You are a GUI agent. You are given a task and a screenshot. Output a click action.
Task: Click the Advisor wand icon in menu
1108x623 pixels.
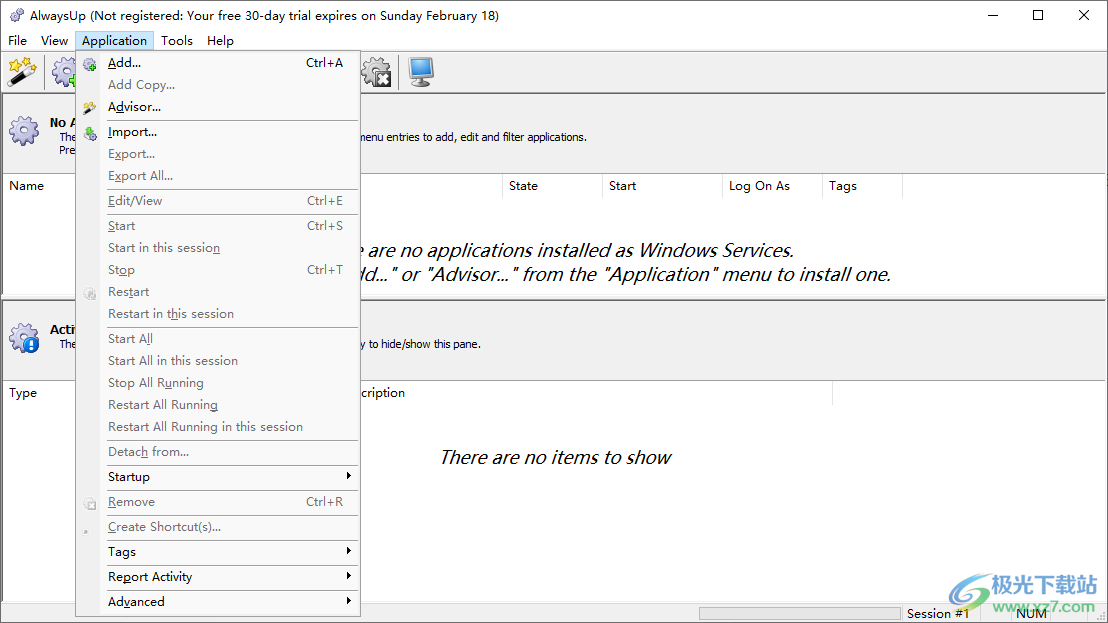point(90,108)
